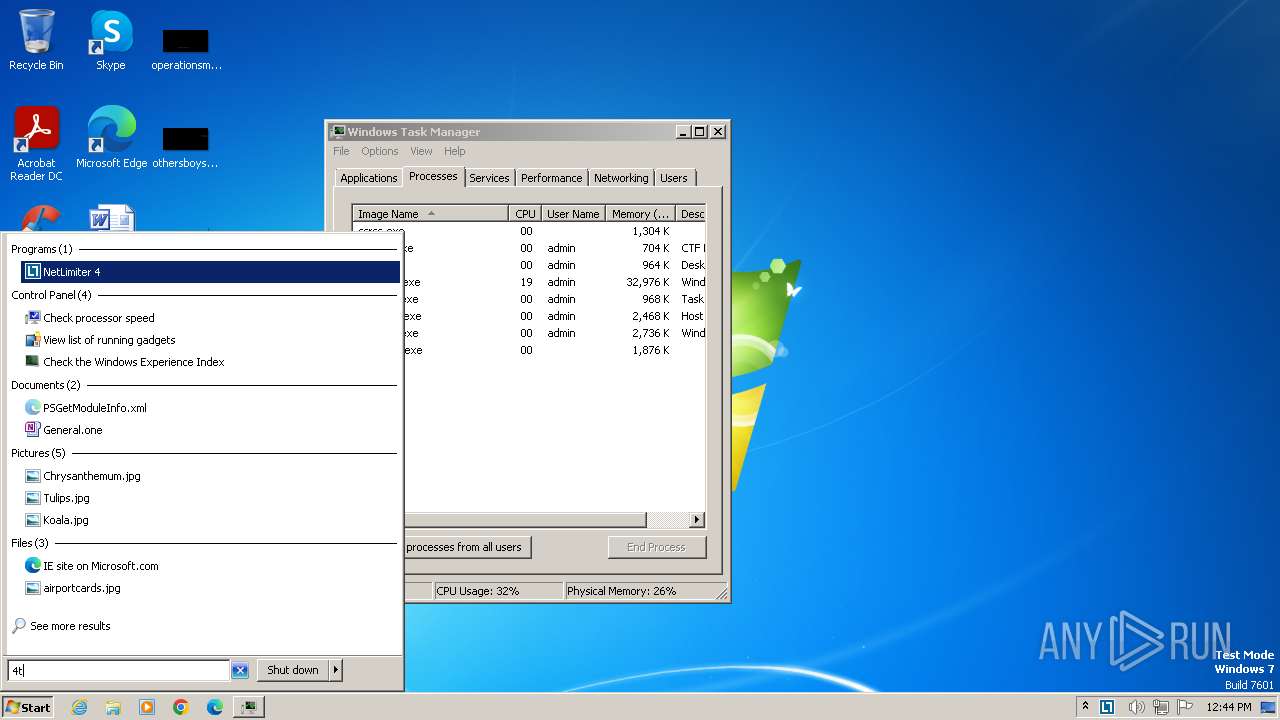Select process row with 704 K memory
The width and height of the screenshot is (1280, 720).
coord(555,248)
